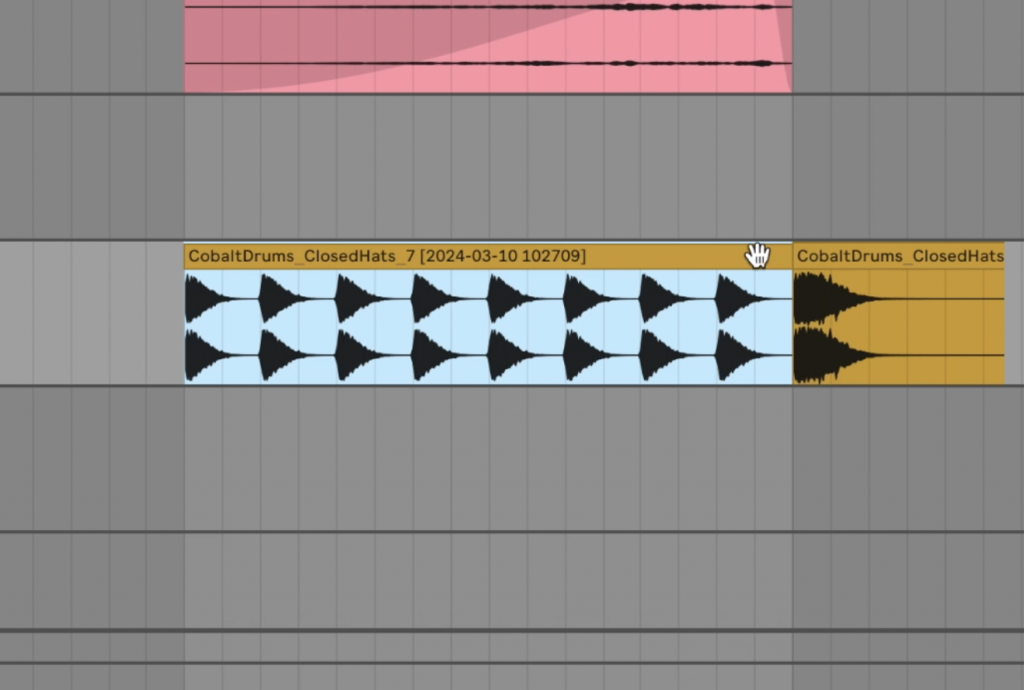This screenshot has width=1024, height=690.
Task: Select the gold clip's lower channel waveform
Action: [899, 355]
